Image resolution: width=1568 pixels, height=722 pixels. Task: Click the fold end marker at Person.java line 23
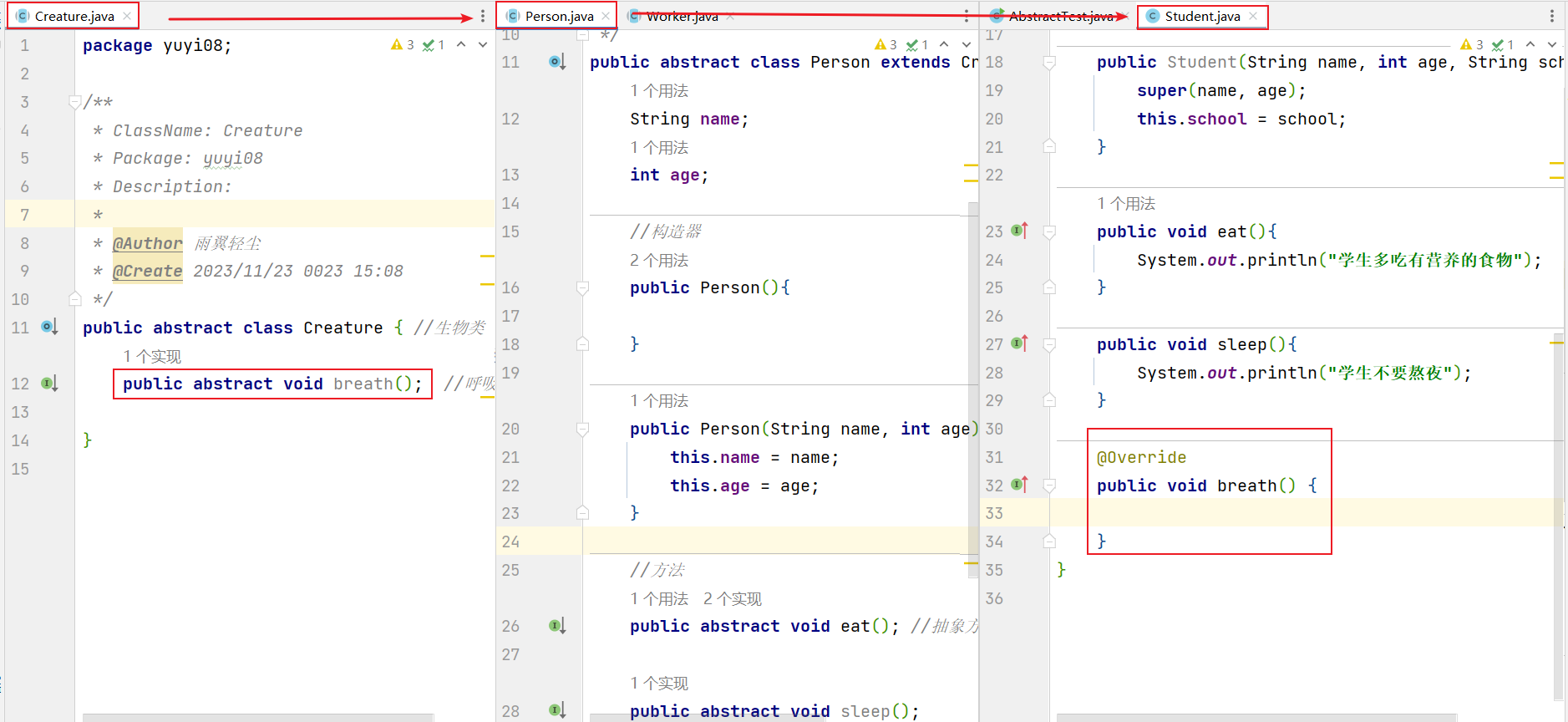(583, 513)
